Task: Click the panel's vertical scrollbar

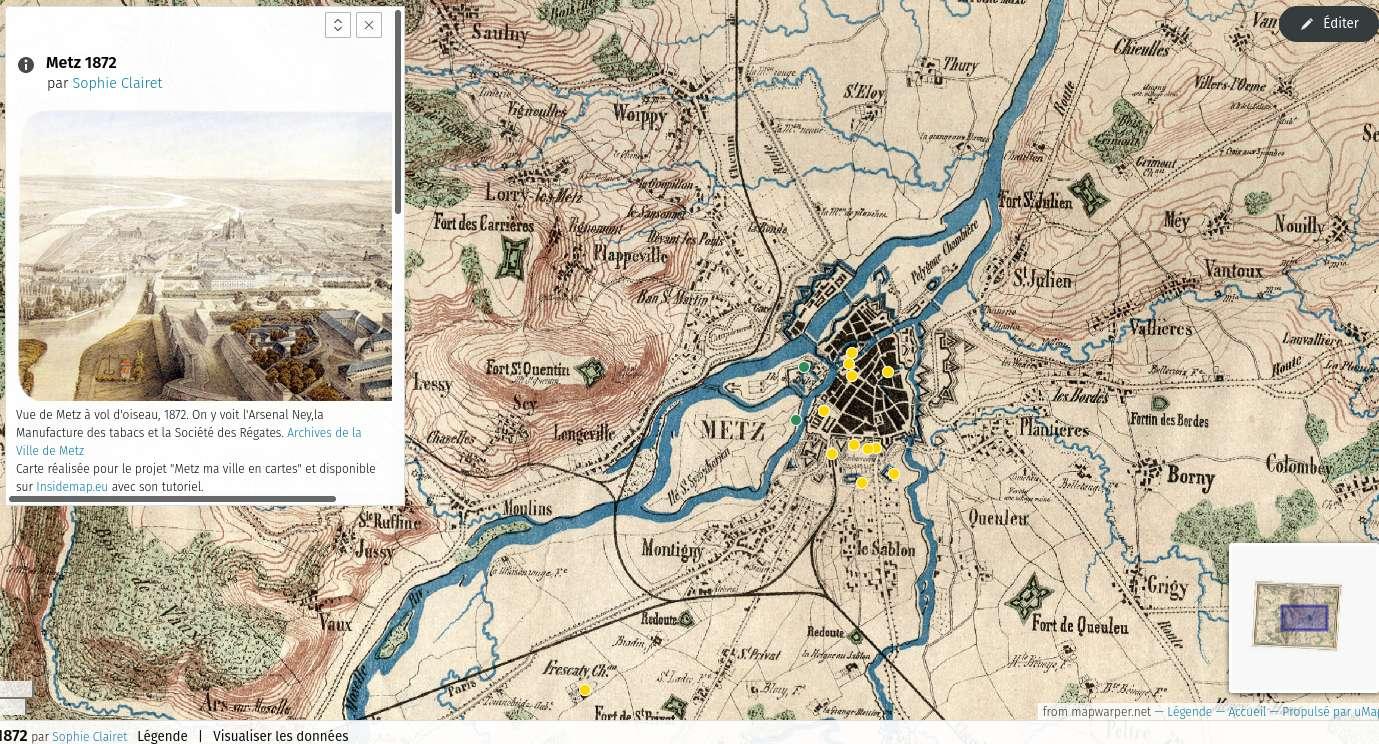Action: (398, 110)
